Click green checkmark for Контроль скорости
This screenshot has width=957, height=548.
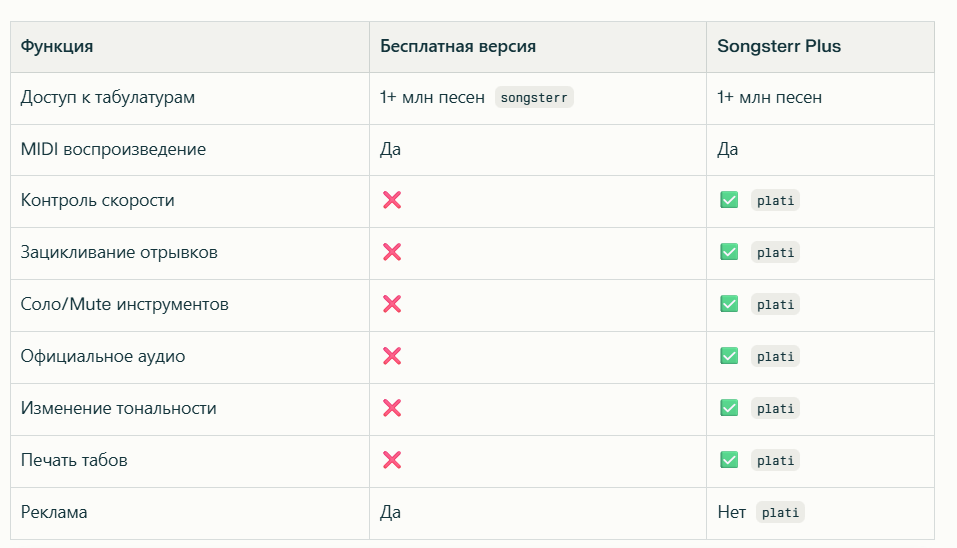coord(729,200)
